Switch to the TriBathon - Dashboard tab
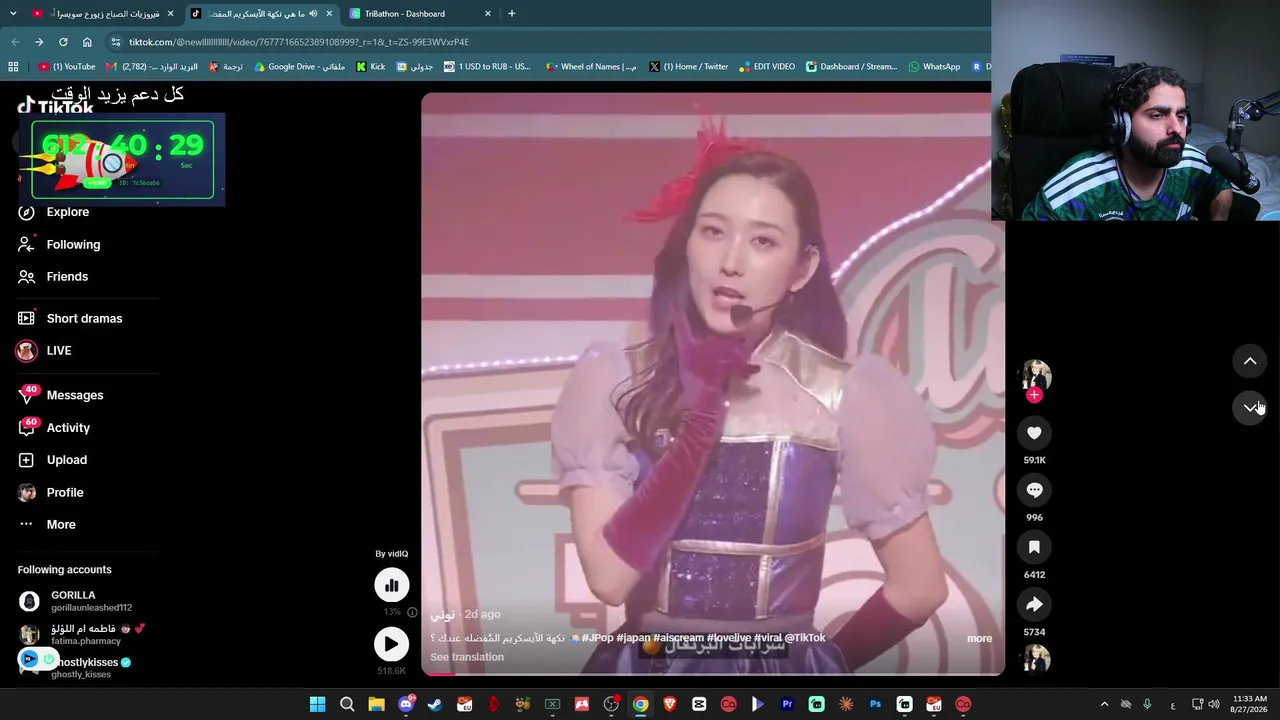 point(420,14)
